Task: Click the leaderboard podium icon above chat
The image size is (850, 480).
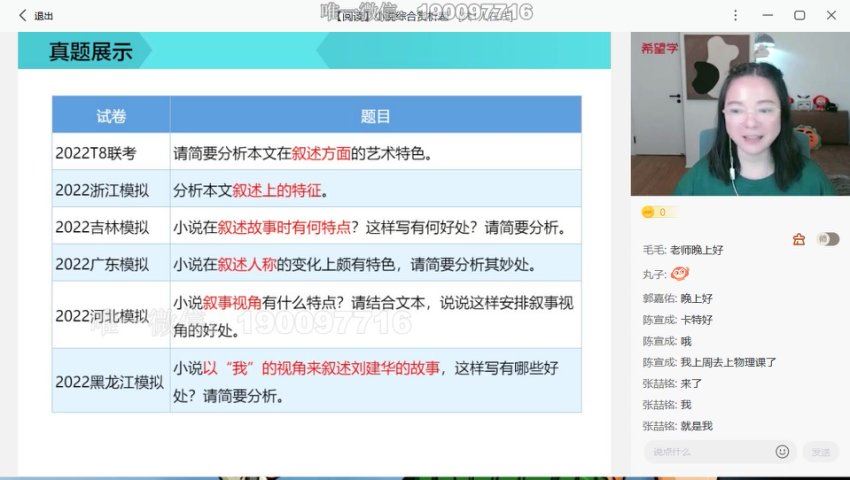Action: pos(798,239)
